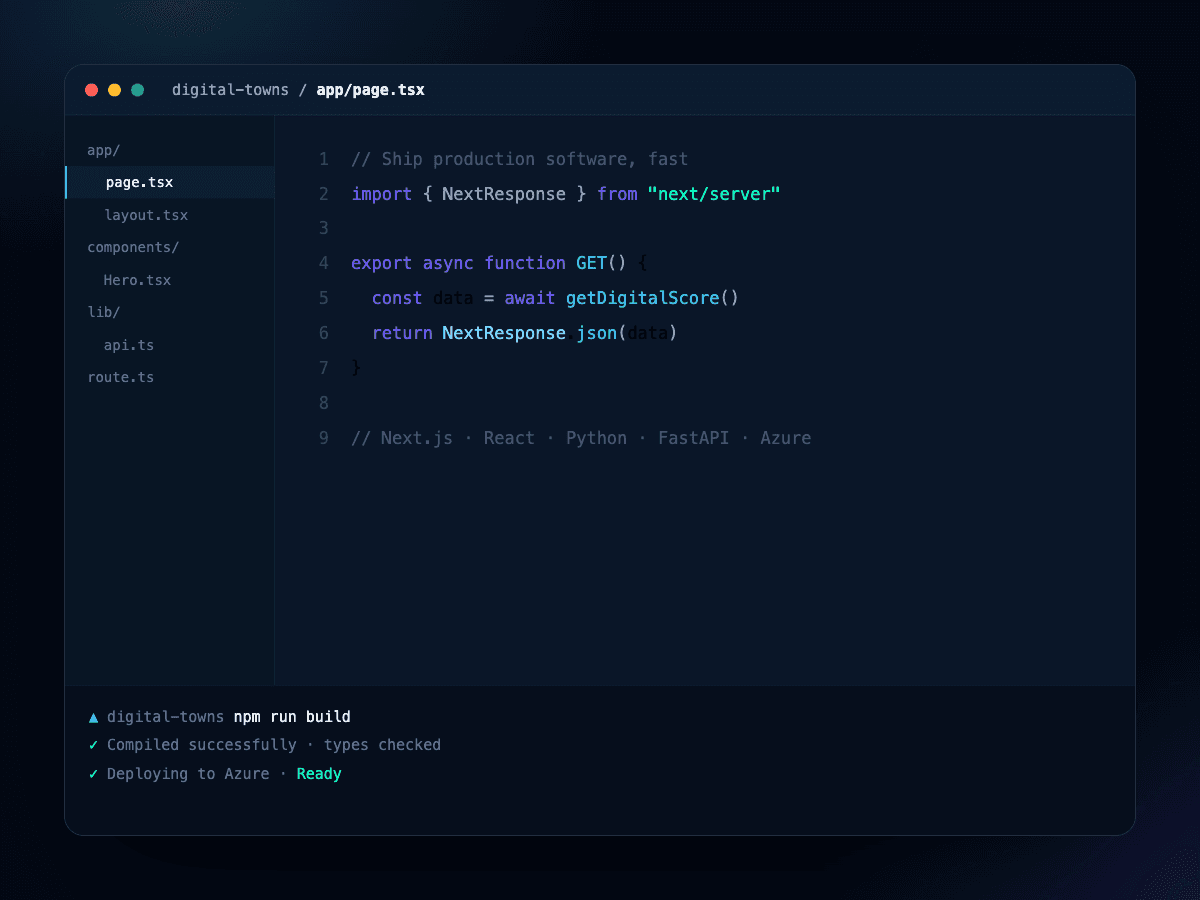Screen dimensions: 1200x900
Task: Click the function keyword on line 4
Action: tap(525, 263)
